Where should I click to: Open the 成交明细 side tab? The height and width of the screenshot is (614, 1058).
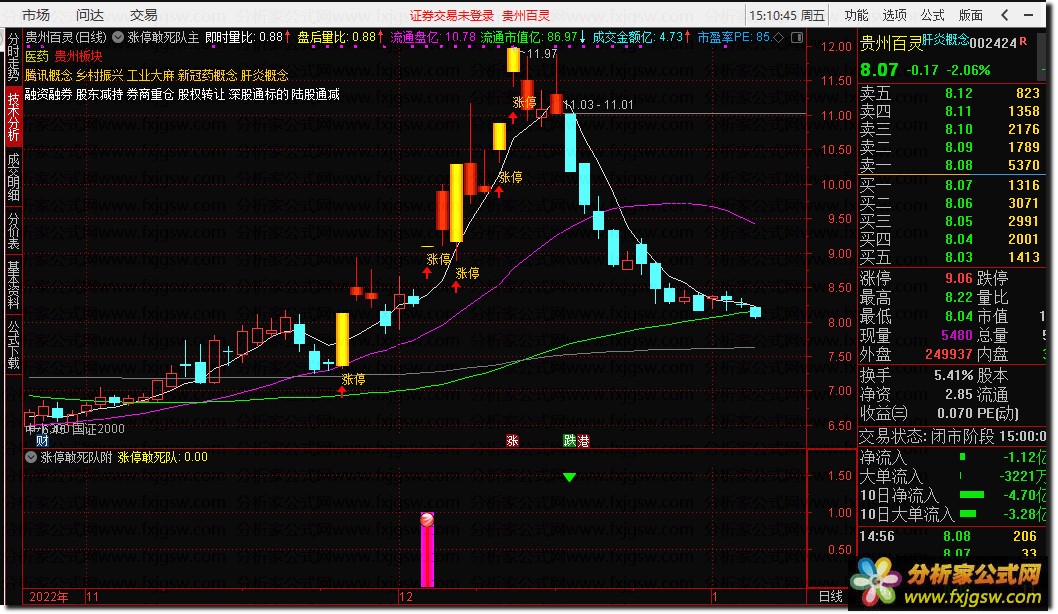click(x=13, y=177)
